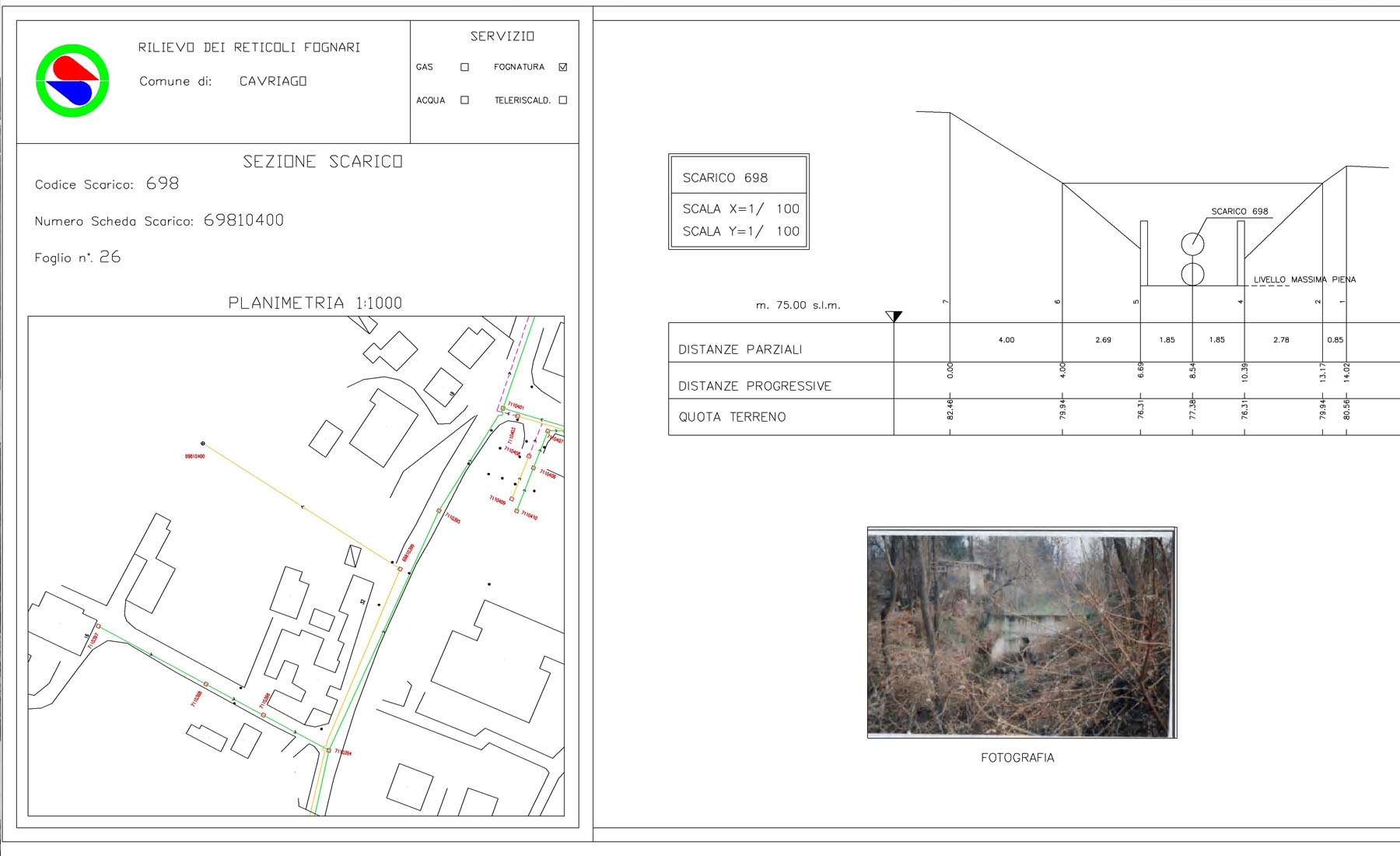Click map manhole label '7110401'
1400x856 pixels.
[x=516, y=406]
